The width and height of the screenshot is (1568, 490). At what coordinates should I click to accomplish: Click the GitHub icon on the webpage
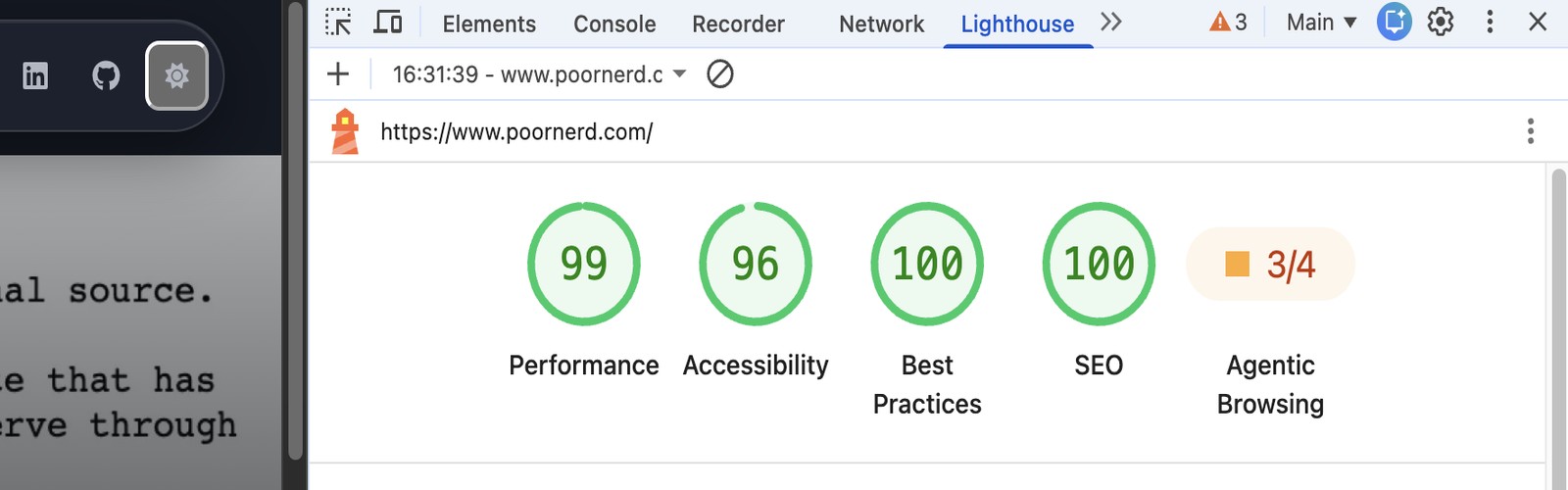click(x=106, y=75)
